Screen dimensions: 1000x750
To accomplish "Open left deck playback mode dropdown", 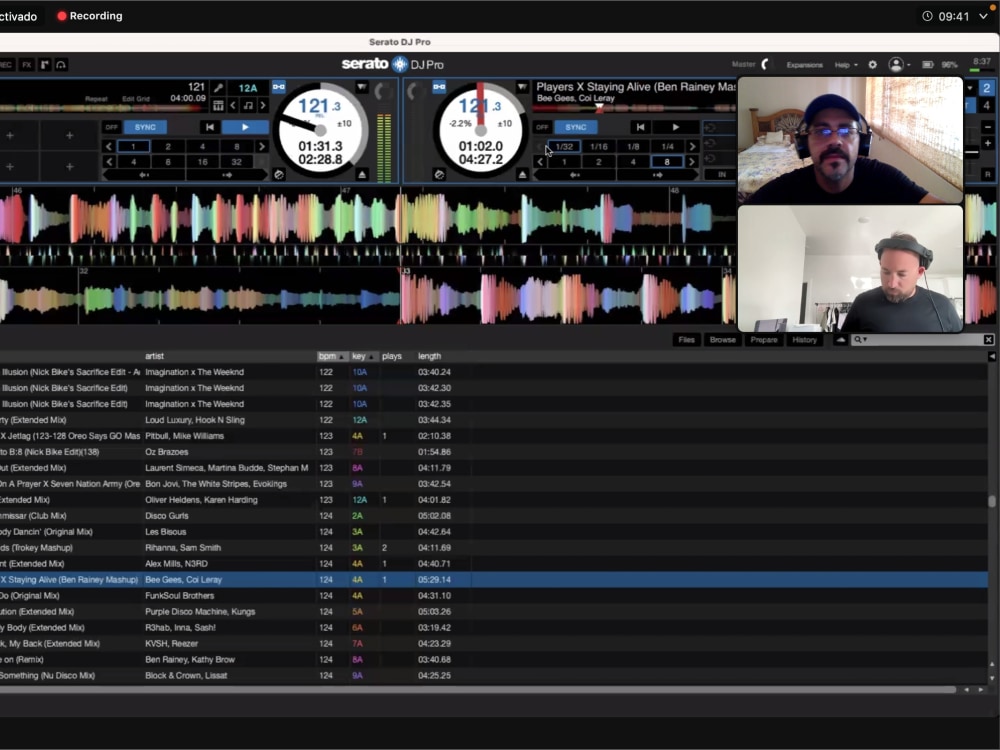I will click(x=362, y=87).
